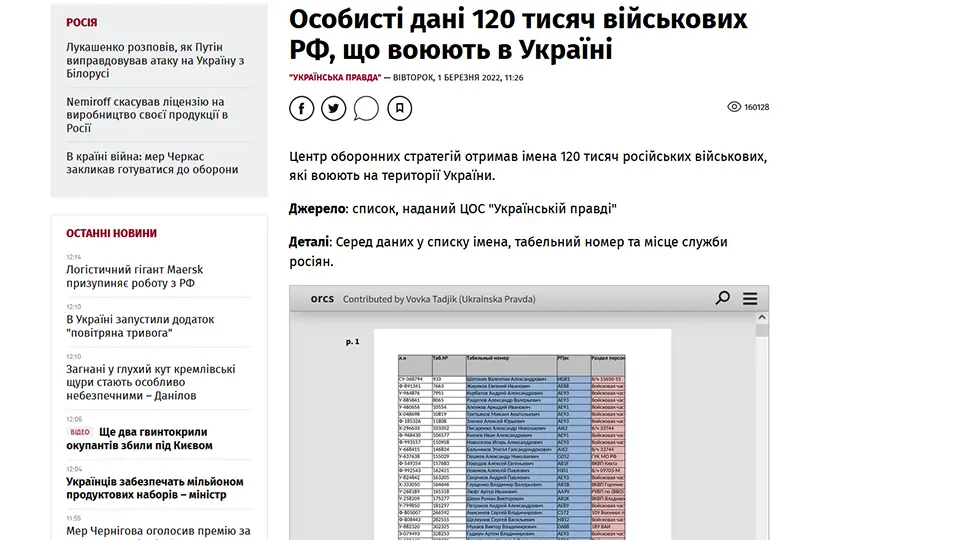
Task: Open the Danilov Kremlin rats news item
Action: point(151,382)
